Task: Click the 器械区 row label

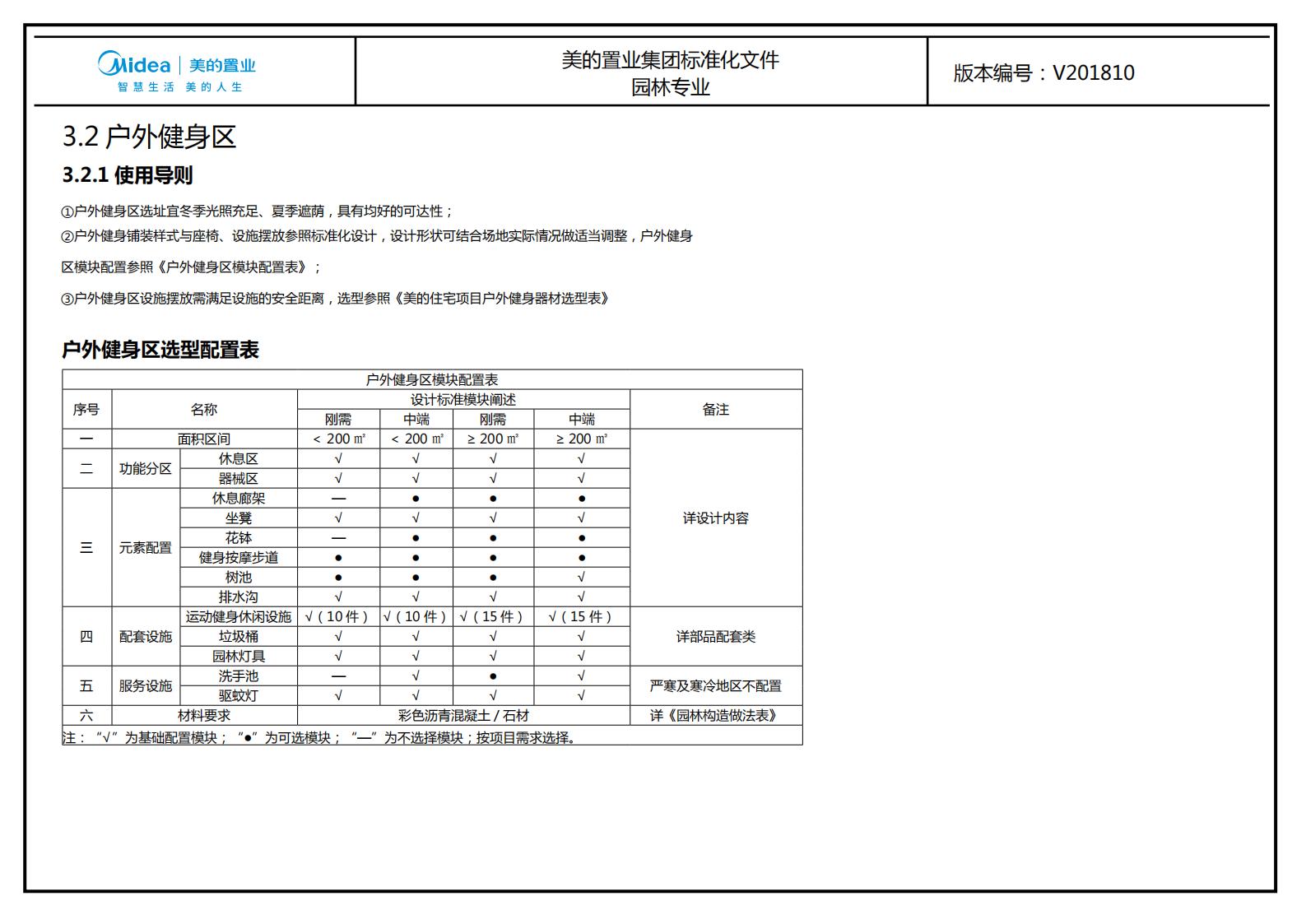Action: [239, 479]
